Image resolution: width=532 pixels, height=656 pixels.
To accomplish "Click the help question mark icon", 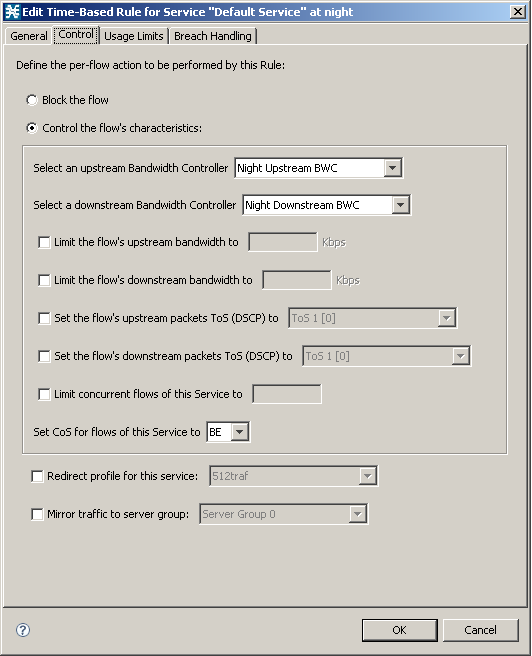I will [23, 630].
